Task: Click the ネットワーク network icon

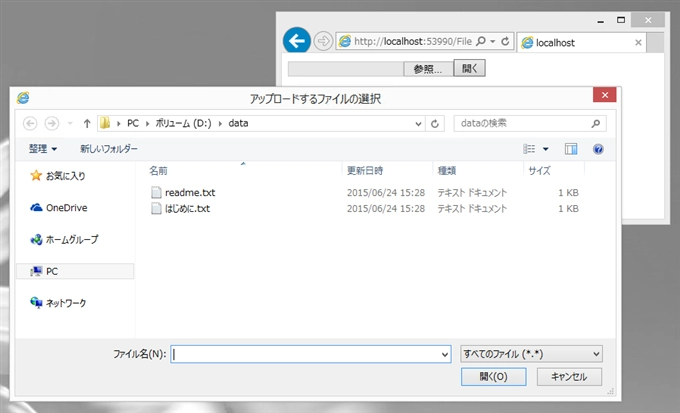Action: click(x=36, y=302)
